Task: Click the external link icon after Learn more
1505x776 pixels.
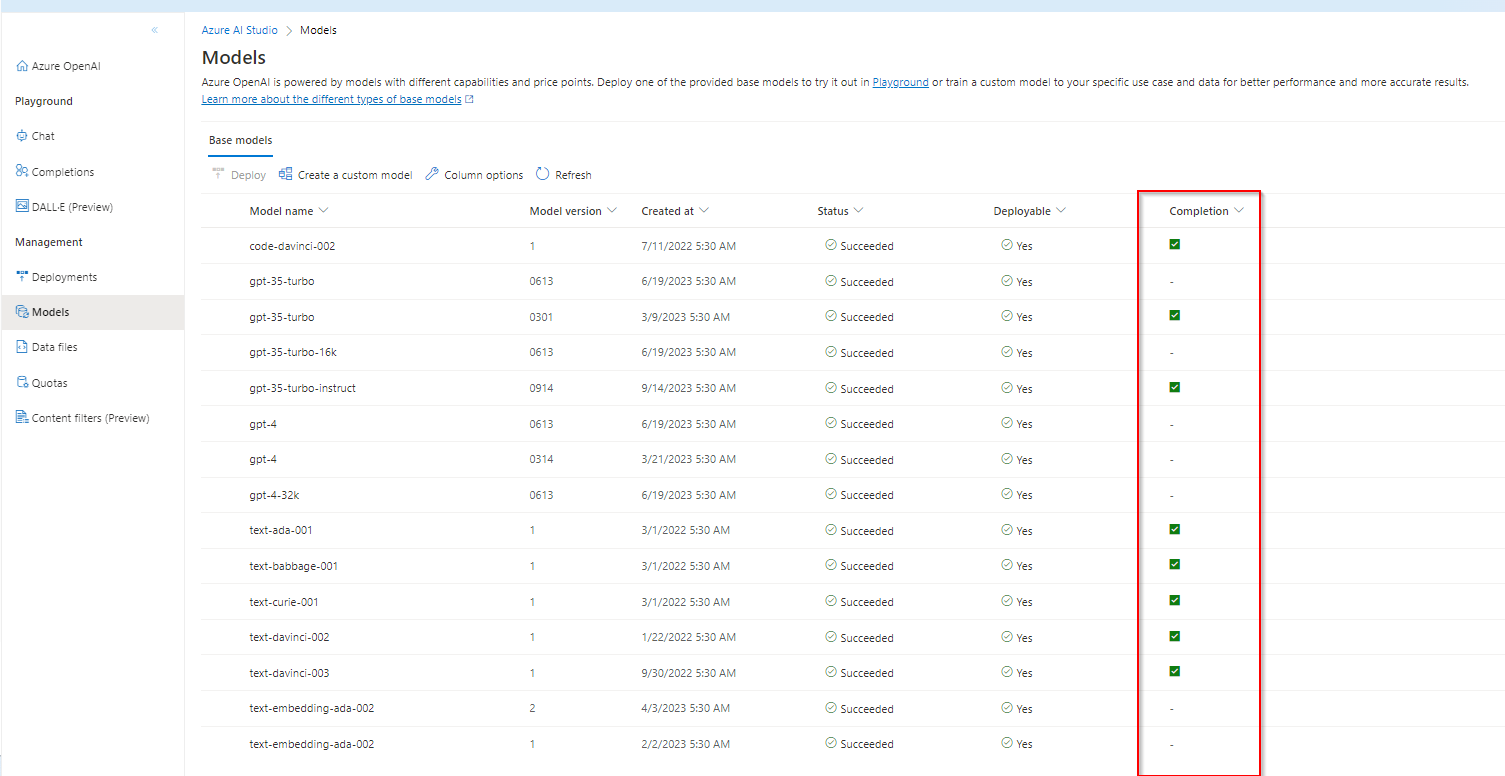Action: (x=469, y=100)
